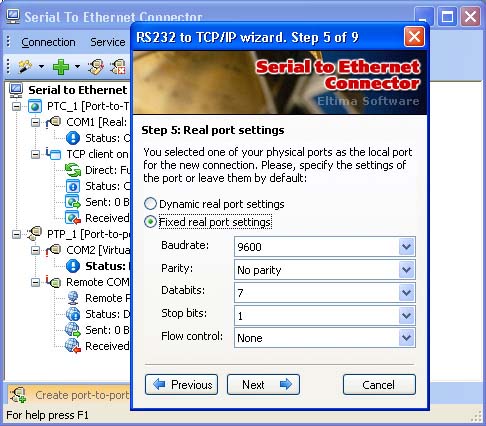Viewport: 486px width, 426px height.
Task: Select Dynamic real port settings radio
Action: (x=150, y=203)
